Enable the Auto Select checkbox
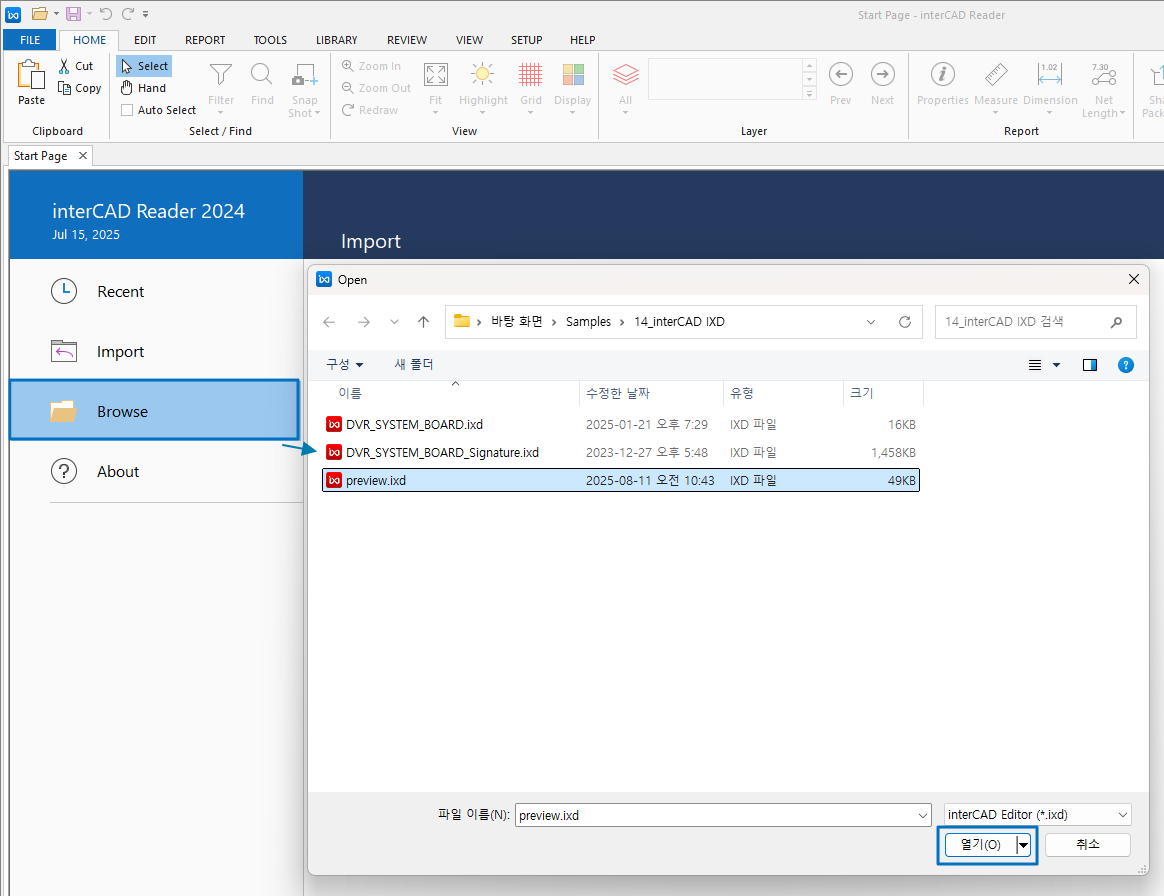 (x=127, y=110)
